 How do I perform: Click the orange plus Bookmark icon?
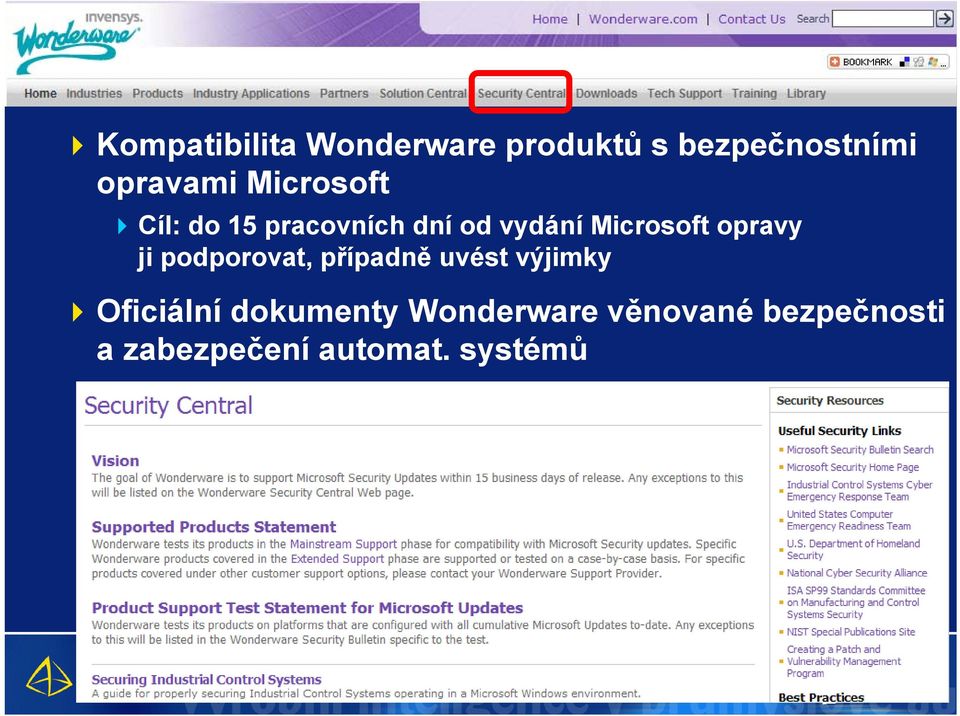coord(834,62)
